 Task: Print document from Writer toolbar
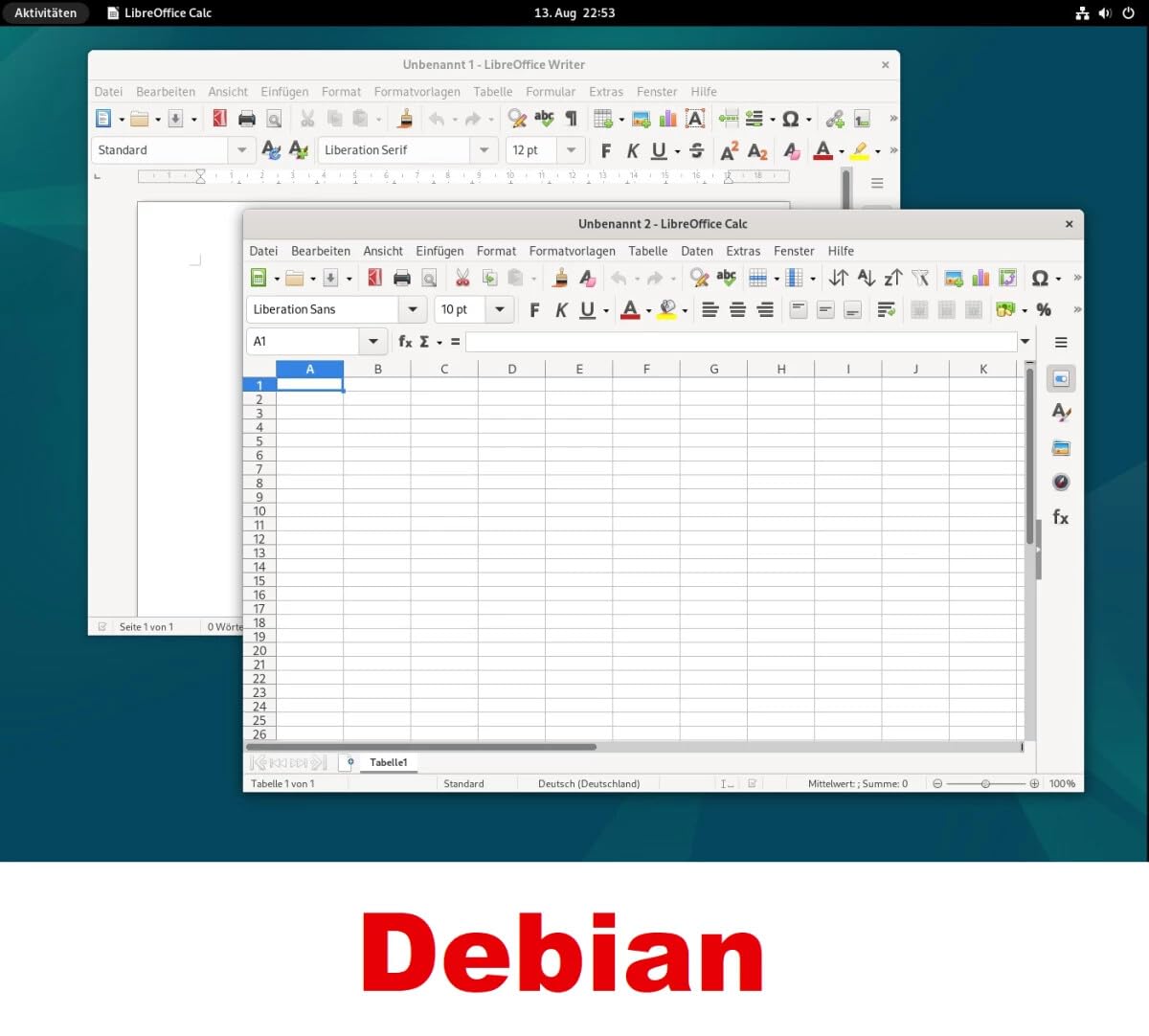pos(247,119)
